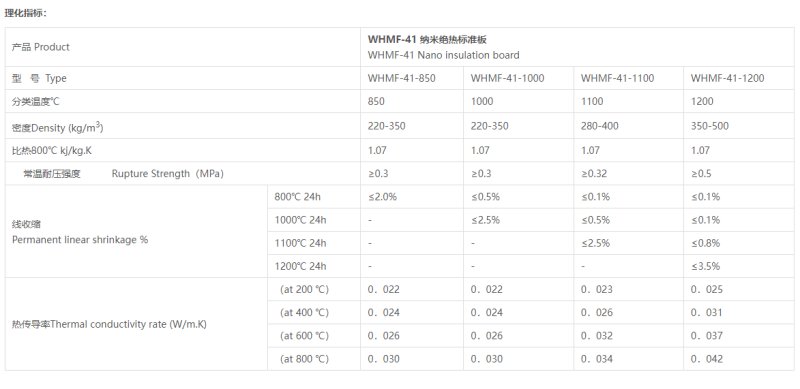Click the 800℃ 24h shrinkage condition cell
This screenshot has height=389, width=800.
(314, 197)
